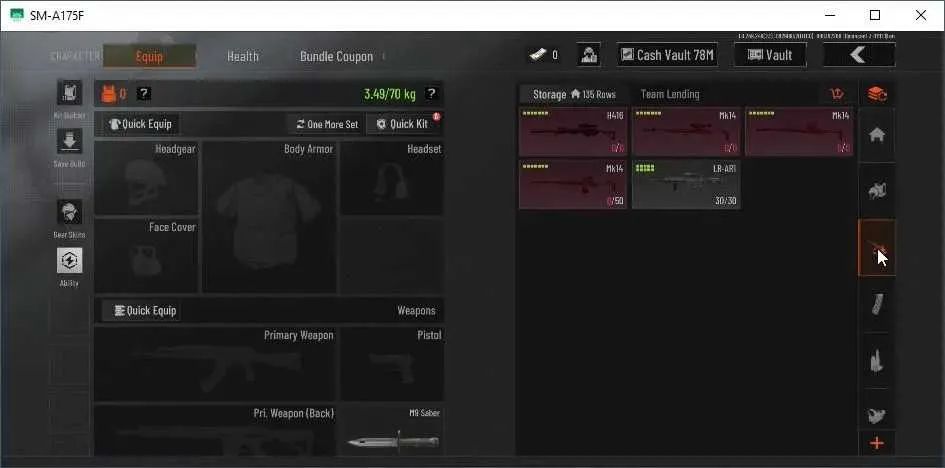
Task: Click the orange shopping cart icon
Action: click(x=837, y=94)
